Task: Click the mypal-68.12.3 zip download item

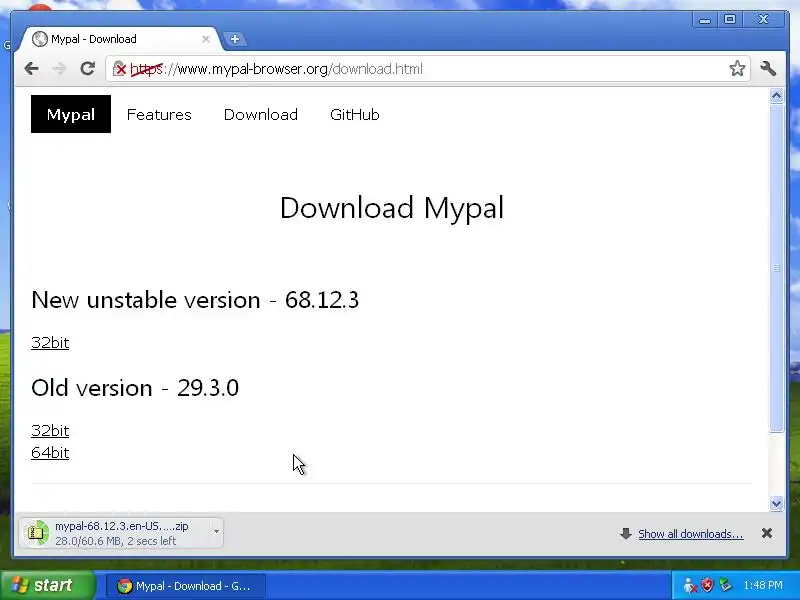Action: pyautogui.click(x=121, y=533)
